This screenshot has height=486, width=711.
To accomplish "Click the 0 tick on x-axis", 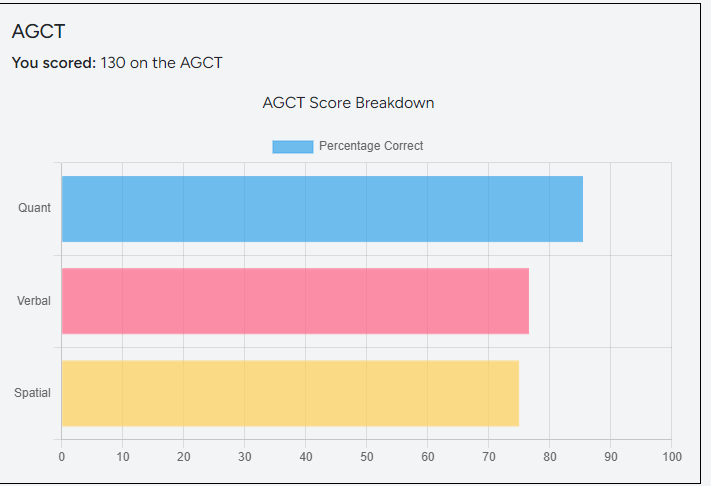I will coord(62,457).
